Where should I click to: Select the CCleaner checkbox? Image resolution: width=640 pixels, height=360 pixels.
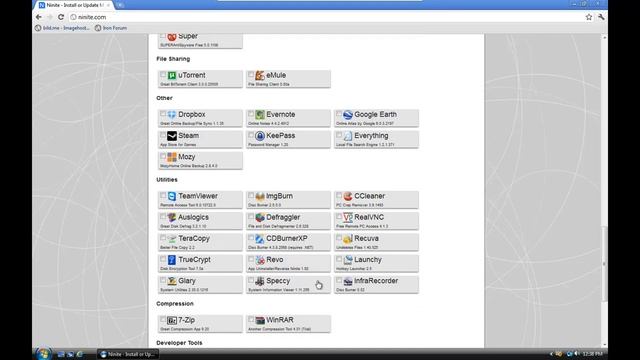[x=339, y=195]
